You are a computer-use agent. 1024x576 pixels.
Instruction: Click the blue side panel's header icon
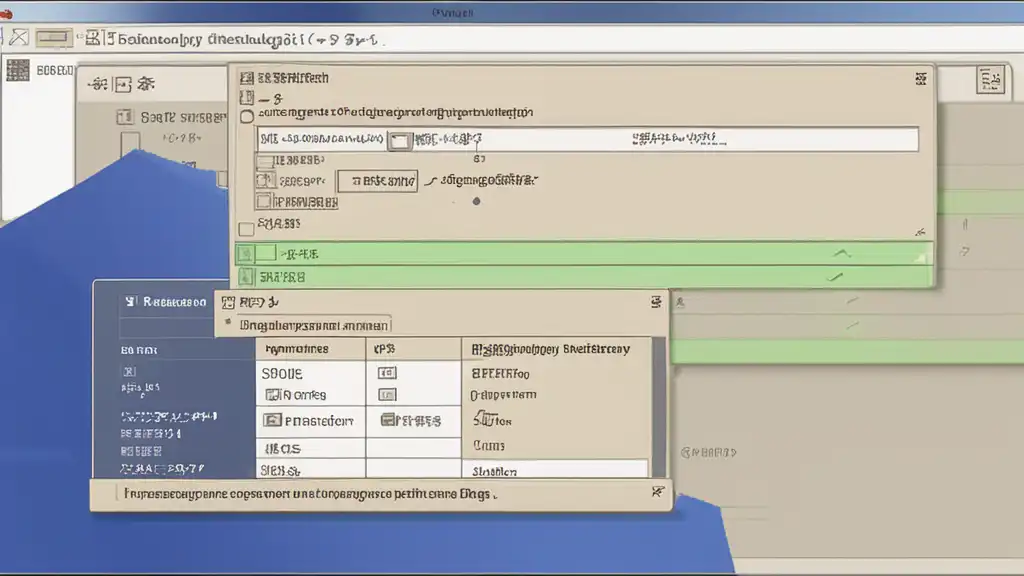tap(131, 301)
